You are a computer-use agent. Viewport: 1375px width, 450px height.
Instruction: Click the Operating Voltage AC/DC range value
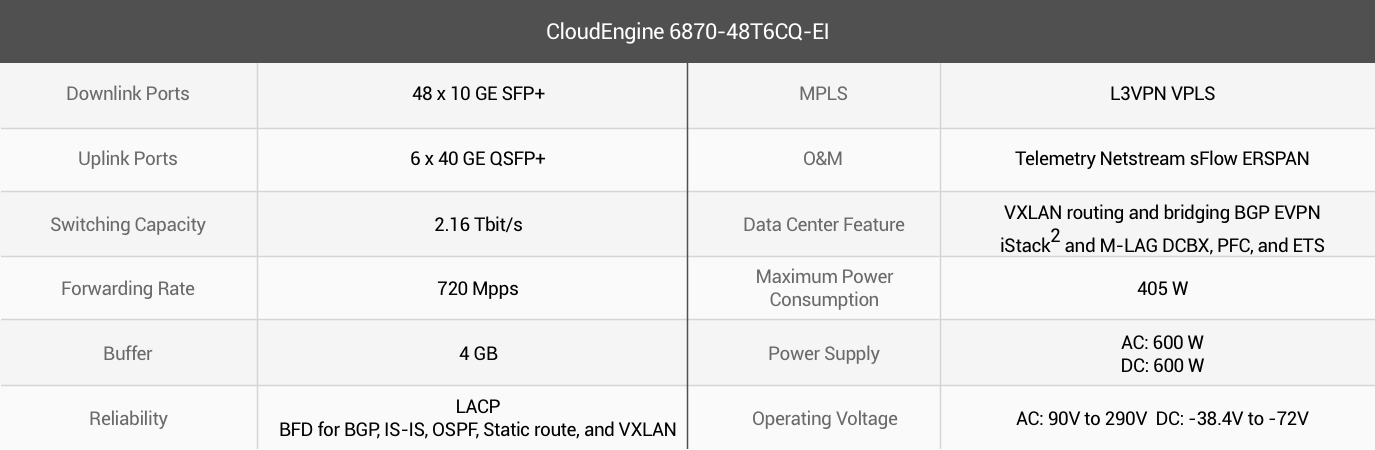1162,418
